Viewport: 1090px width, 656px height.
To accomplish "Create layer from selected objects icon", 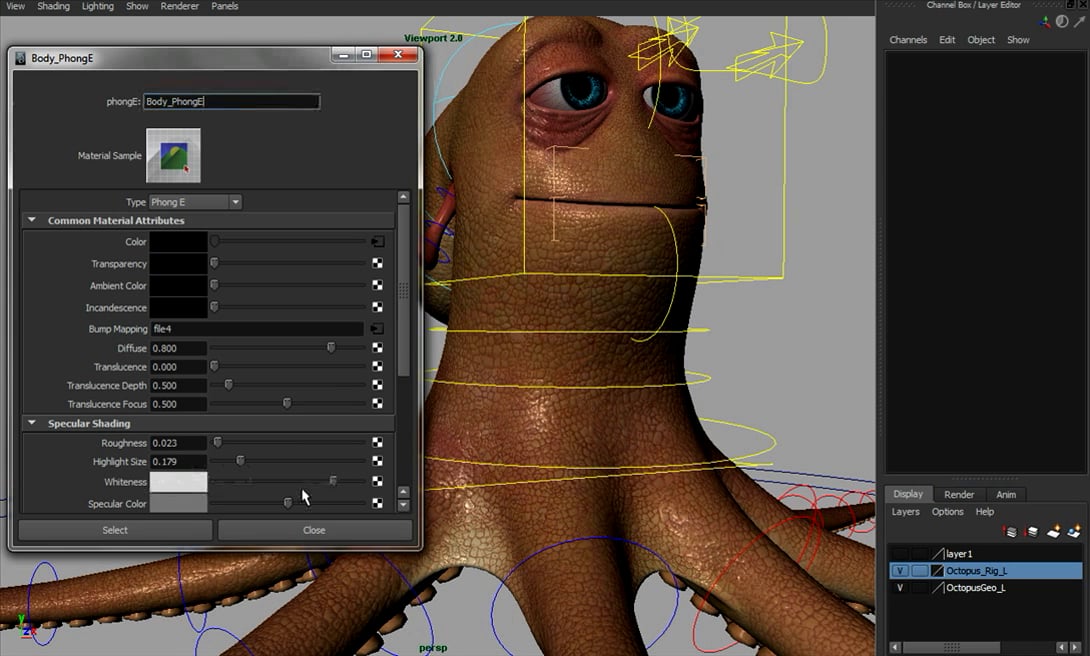I will [x=1074, y=532].
